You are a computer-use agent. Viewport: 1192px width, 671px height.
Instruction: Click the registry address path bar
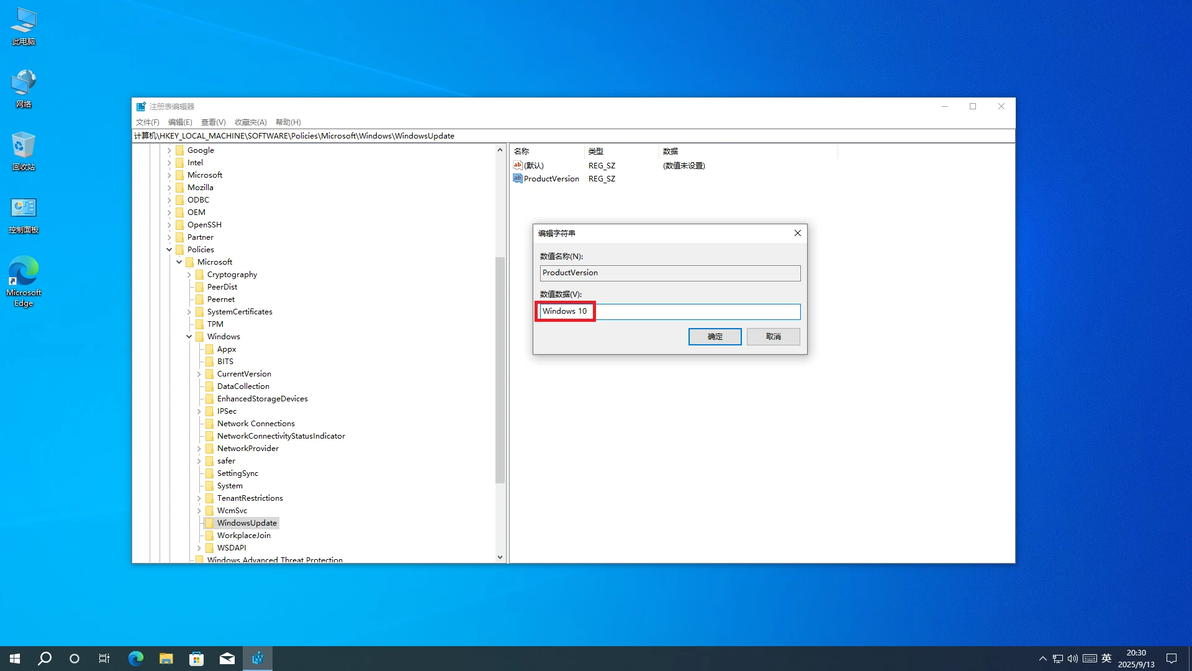pos(574,136)
